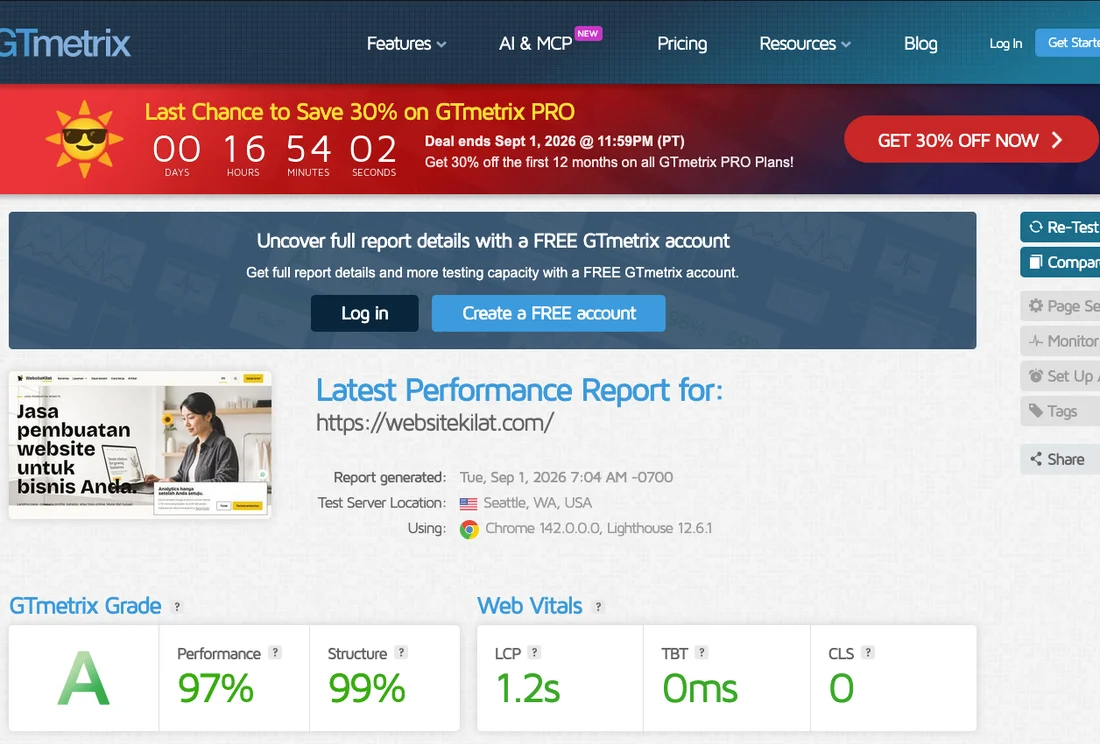Click the CLS value 0
The height and width of the screenshot is (744, 1100).
842,688
